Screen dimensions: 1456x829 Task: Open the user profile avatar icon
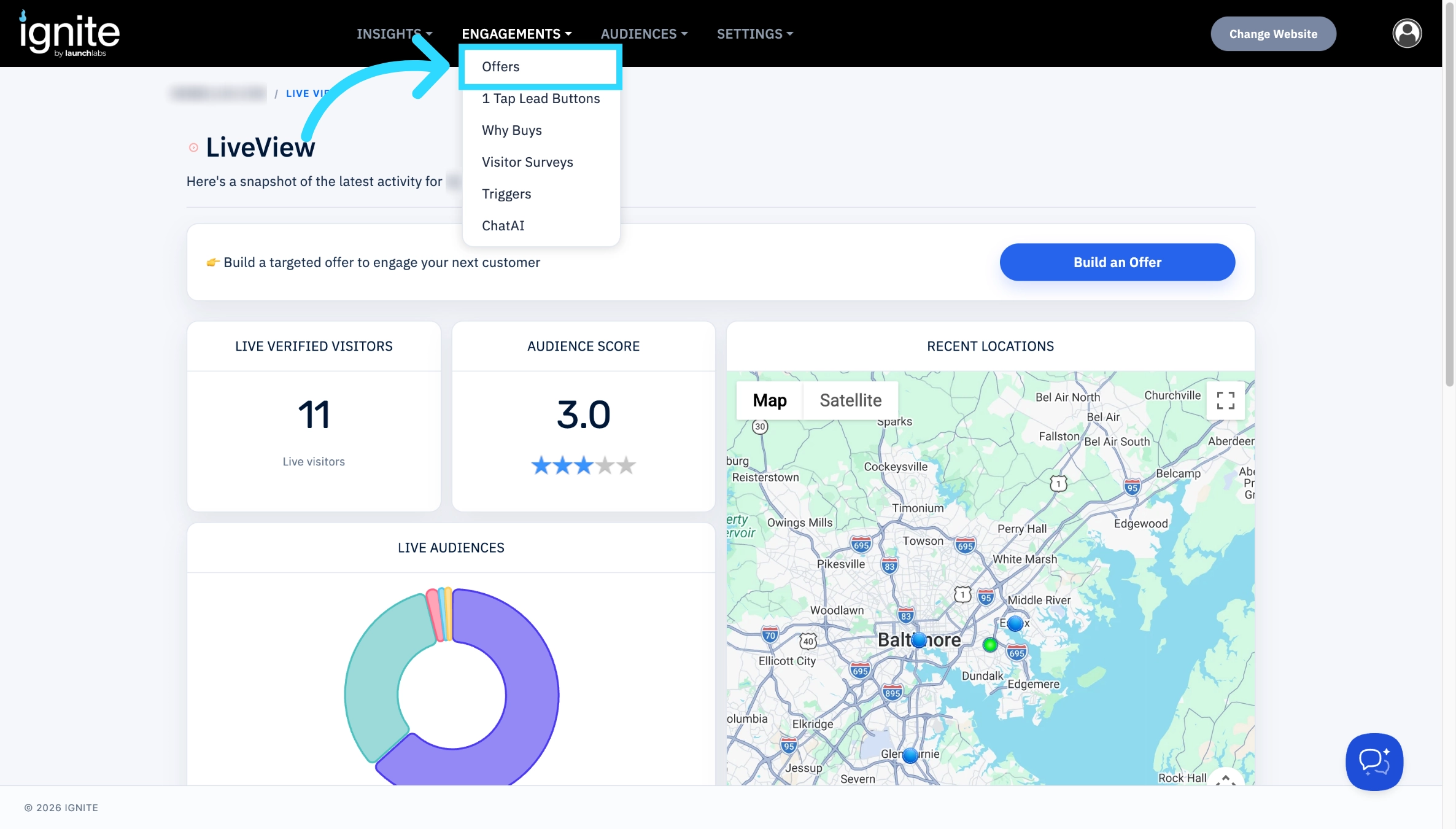tap(1407, 33)
